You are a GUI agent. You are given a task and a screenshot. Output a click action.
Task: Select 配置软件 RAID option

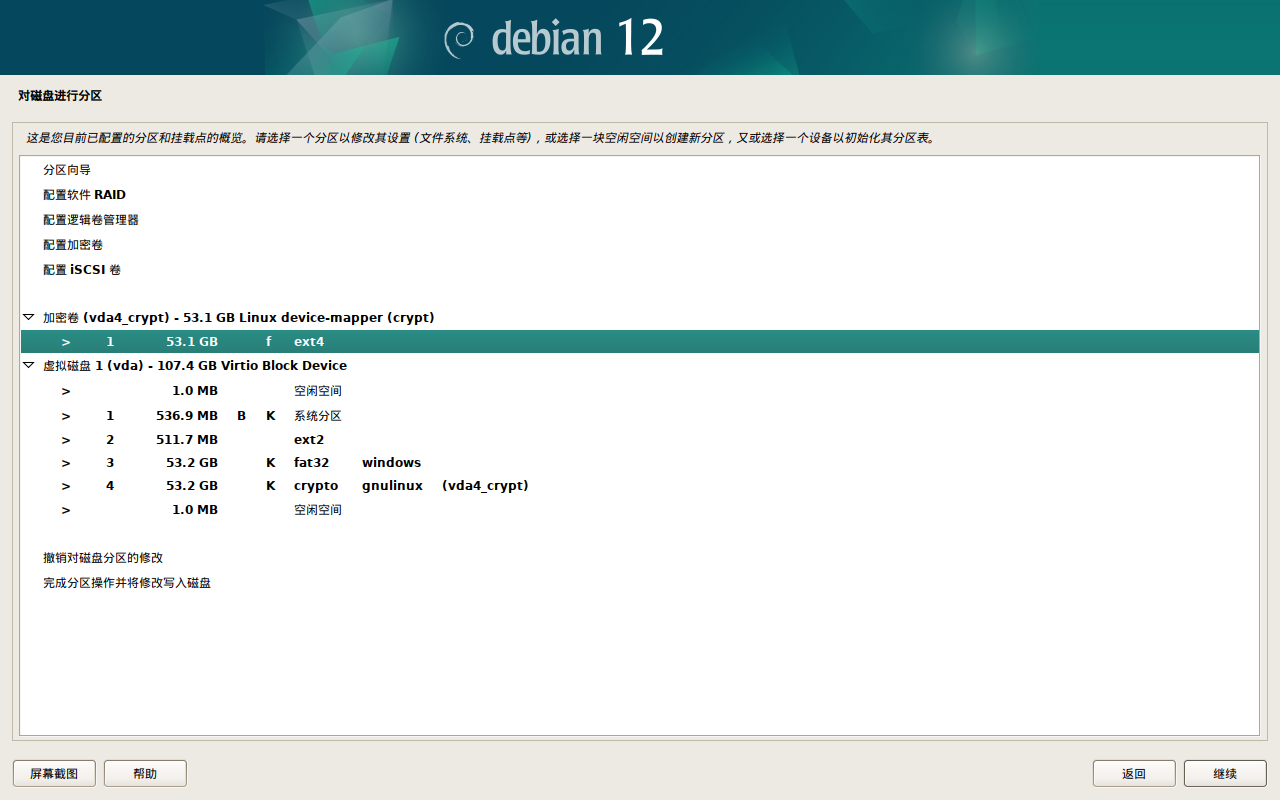pyautogui.click(x=639, y=195)
